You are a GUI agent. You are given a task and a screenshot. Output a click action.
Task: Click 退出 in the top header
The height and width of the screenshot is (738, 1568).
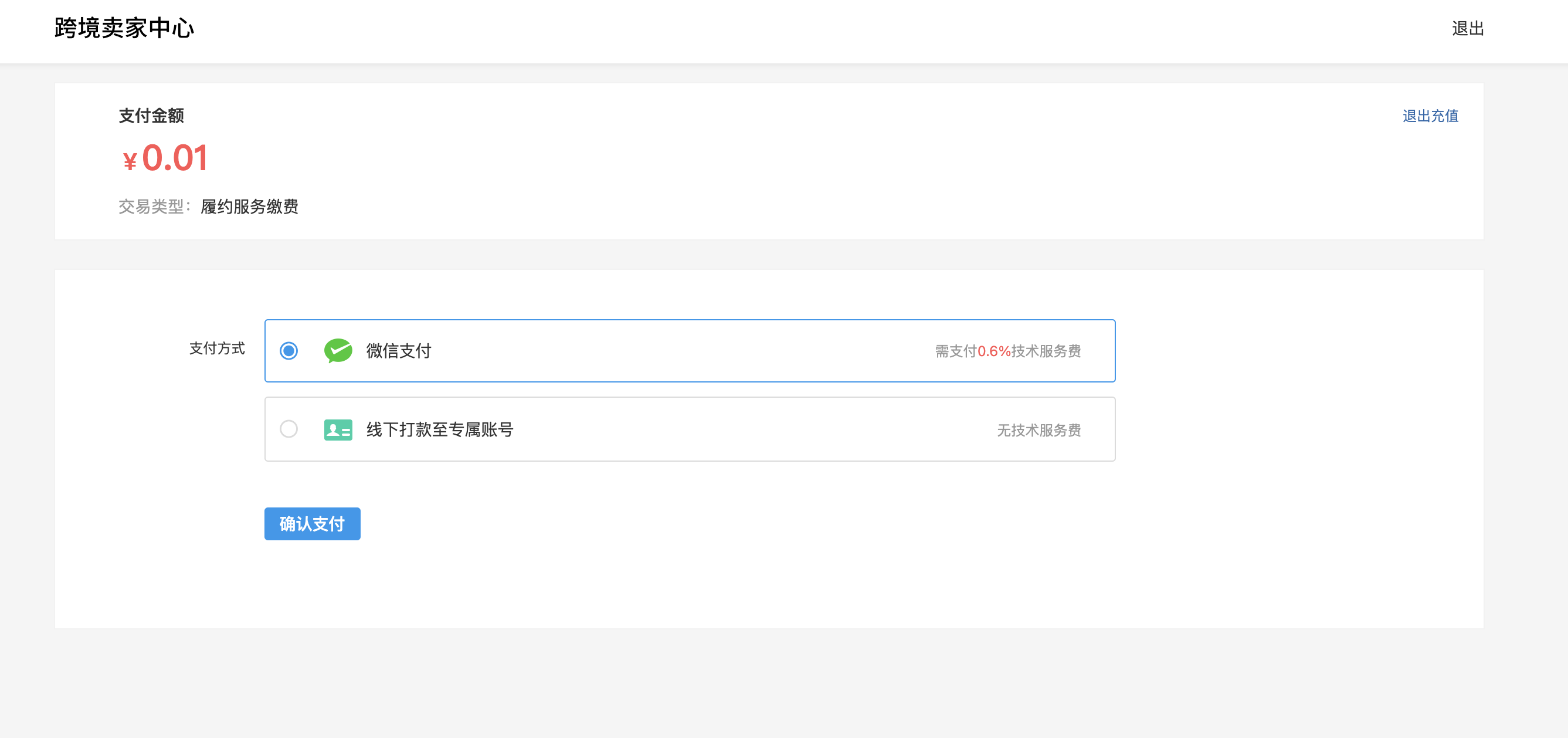(x=1467, y=29)
